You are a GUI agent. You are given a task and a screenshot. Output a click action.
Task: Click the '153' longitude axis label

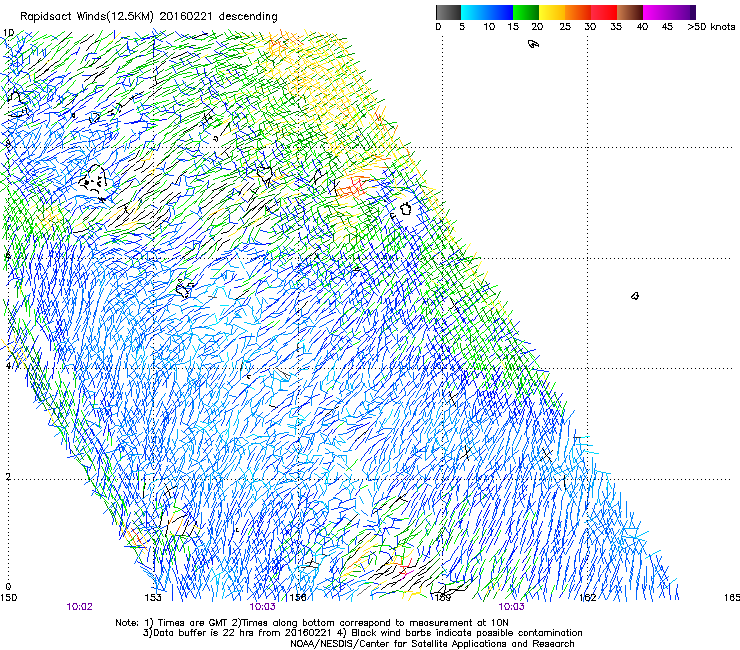[153, 598]
